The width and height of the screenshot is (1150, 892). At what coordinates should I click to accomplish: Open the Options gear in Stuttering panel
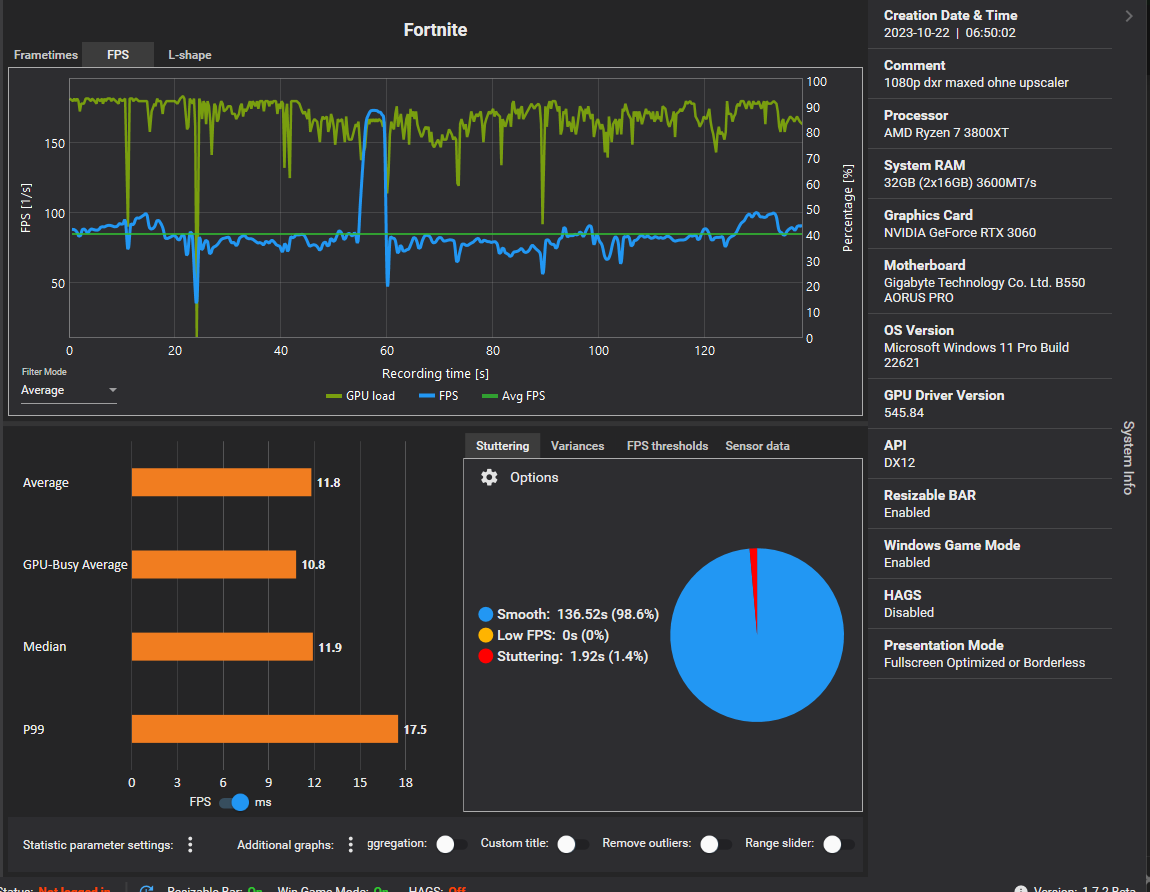point(489,478)
